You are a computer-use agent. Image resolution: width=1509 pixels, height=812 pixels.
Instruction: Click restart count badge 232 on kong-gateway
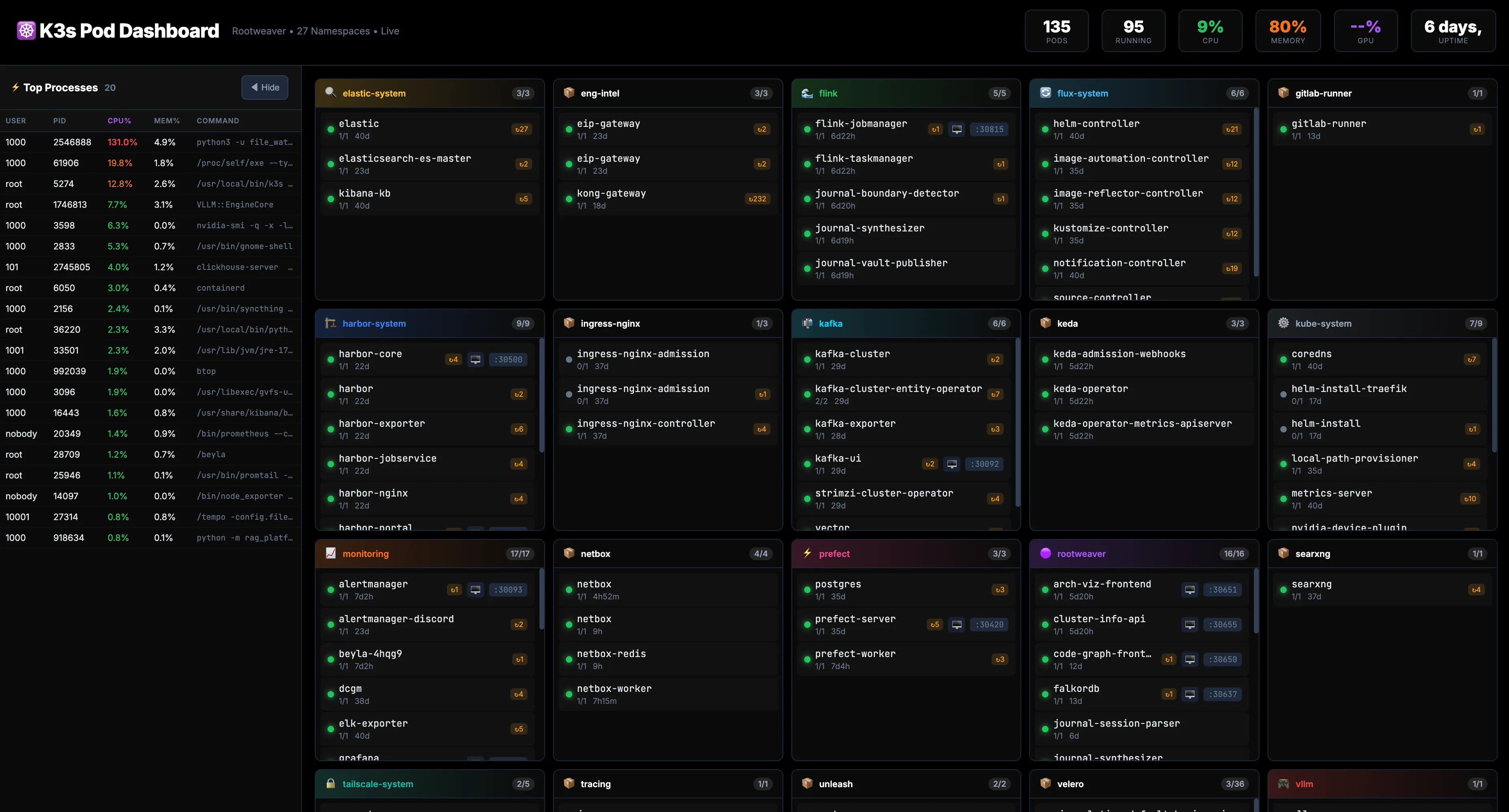[x=757, y=199]
